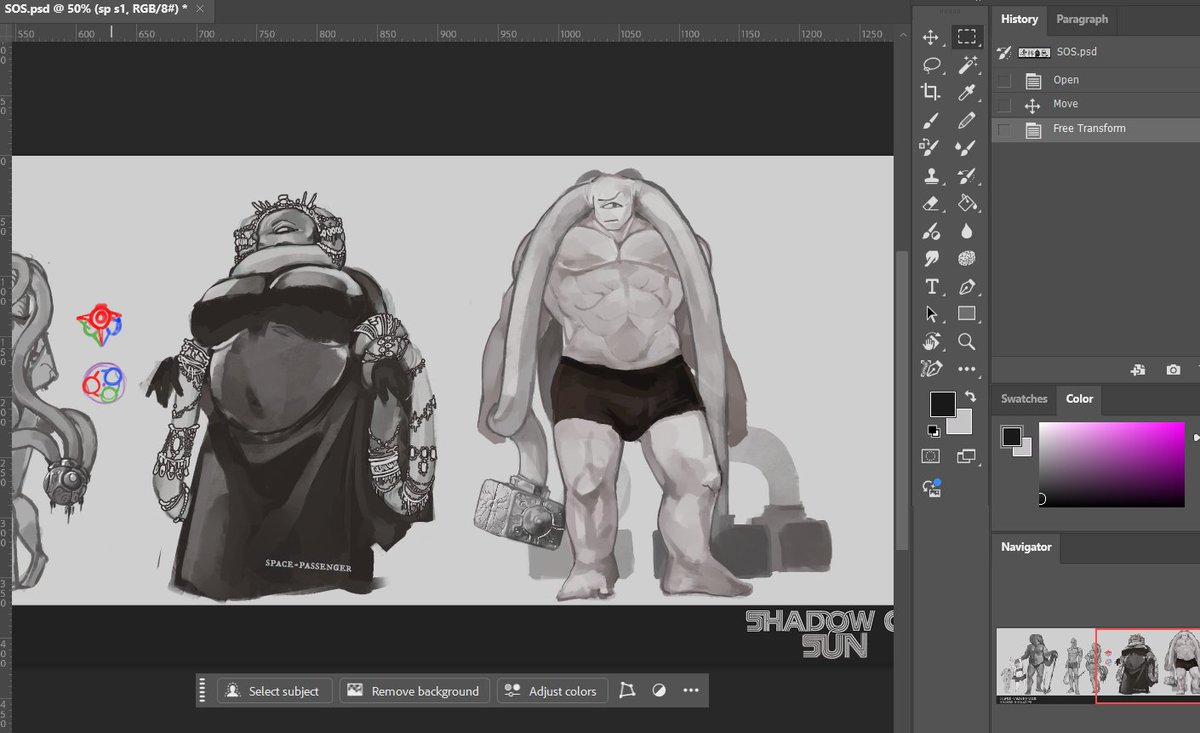Grab the contextual task bar drag handle
The width and height of the screenshot is (1200, 733).
[202, 691]
